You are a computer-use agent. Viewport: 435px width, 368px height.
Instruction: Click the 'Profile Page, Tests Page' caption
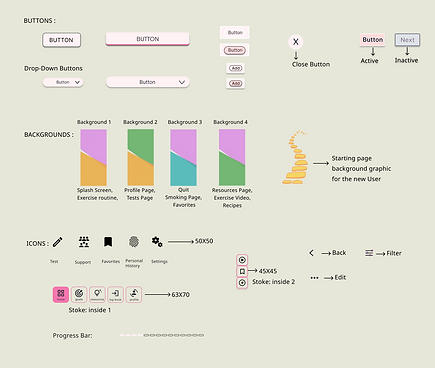140,194
